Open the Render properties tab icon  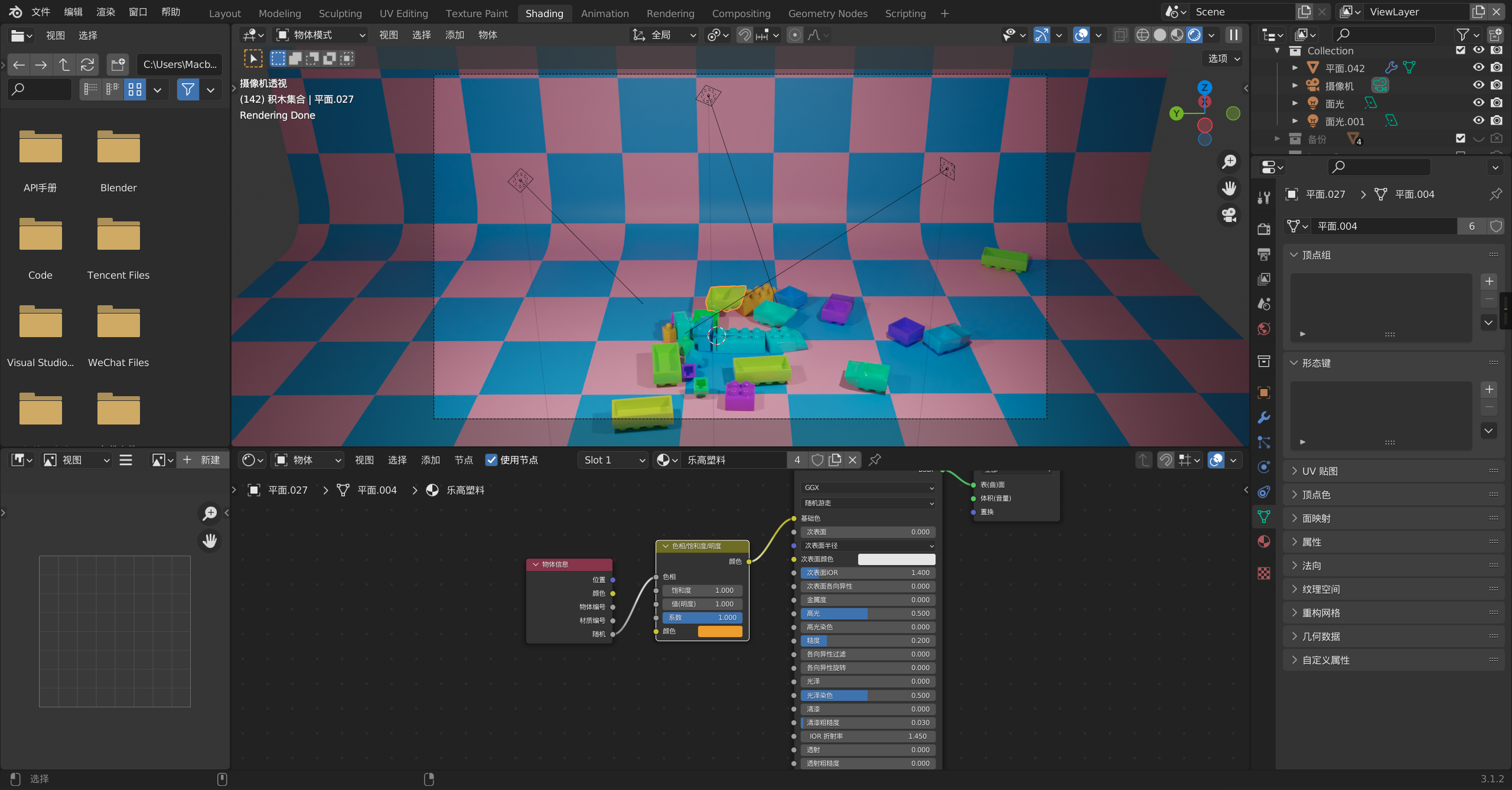tap(1264, 229)
